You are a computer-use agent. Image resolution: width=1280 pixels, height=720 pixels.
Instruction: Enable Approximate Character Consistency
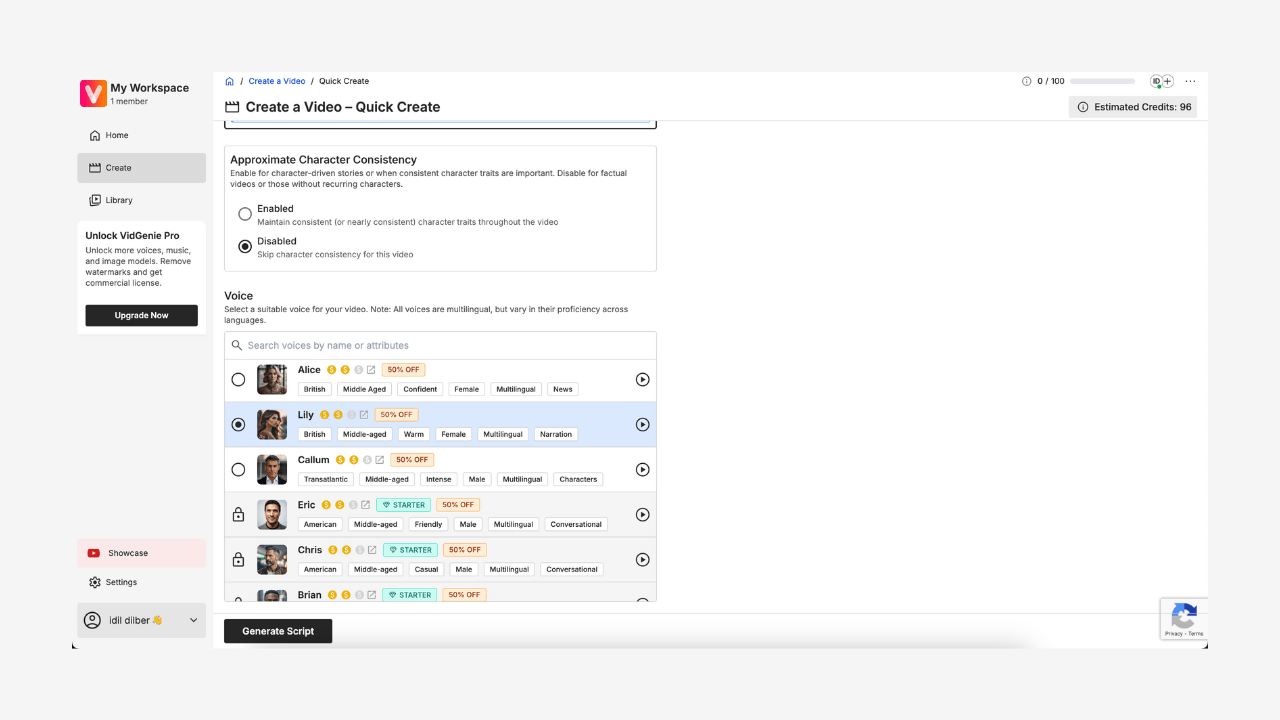point(245,214)
